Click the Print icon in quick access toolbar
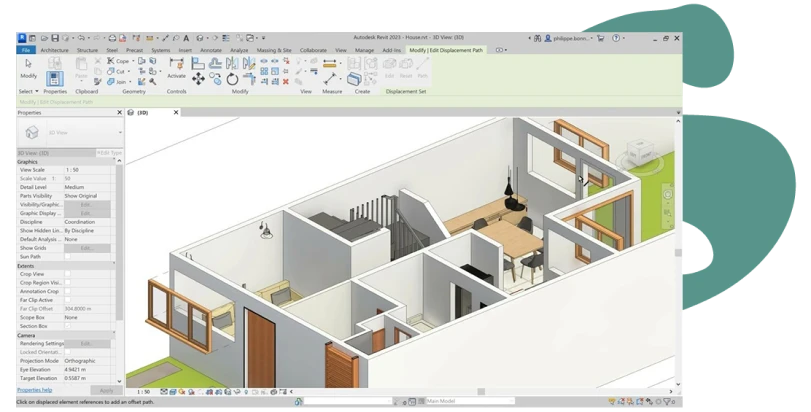The image size is (811, 412). click(112, 38)
